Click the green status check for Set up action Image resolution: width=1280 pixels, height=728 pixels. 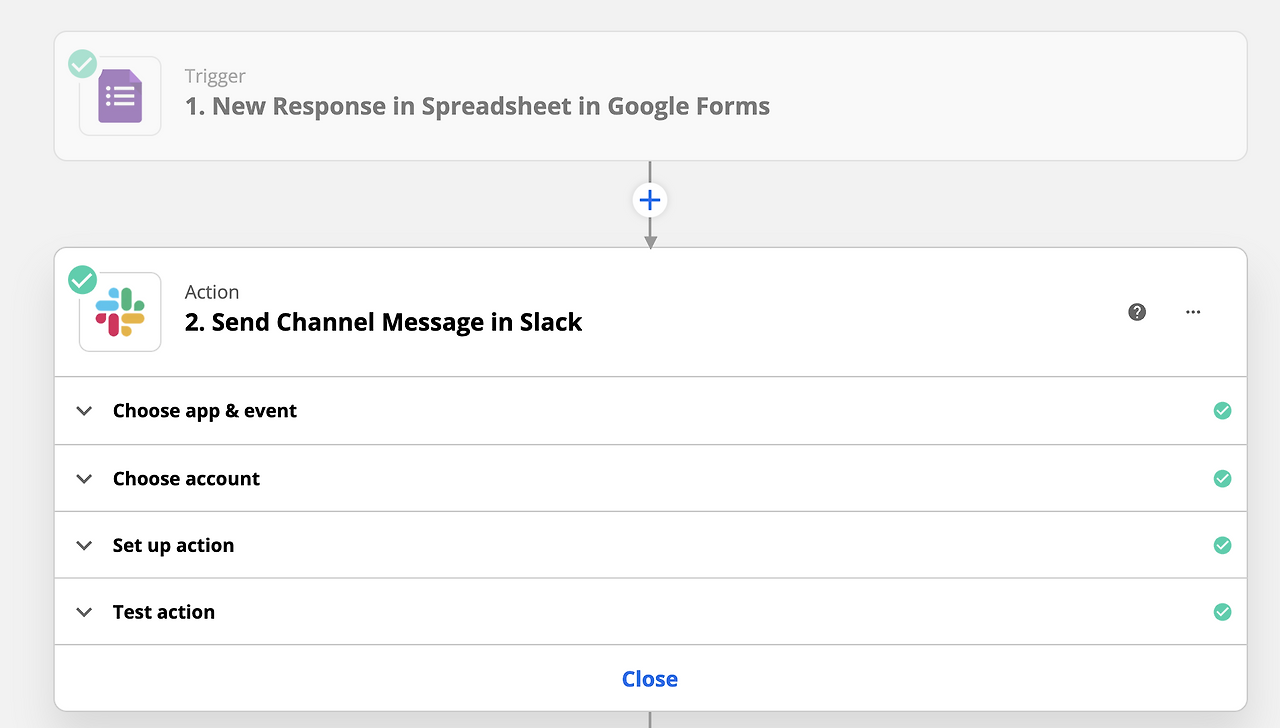coord(1222,545)
